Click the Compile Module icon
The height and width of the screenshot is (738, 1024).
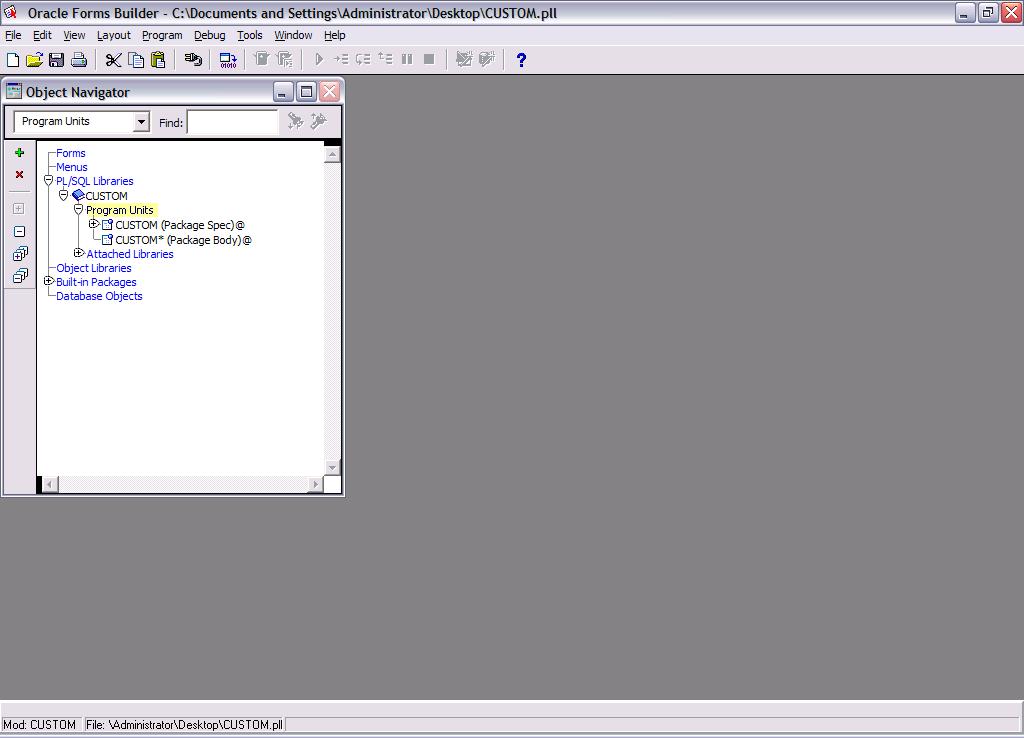pyautogui.click(x=228, y=60)
